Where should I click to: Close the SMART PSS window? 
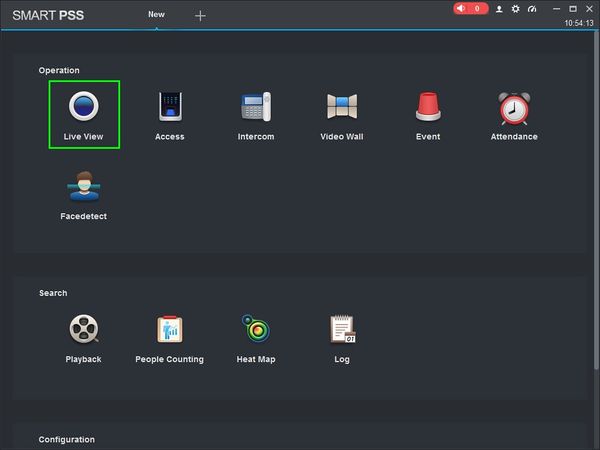tap(589, 9)
